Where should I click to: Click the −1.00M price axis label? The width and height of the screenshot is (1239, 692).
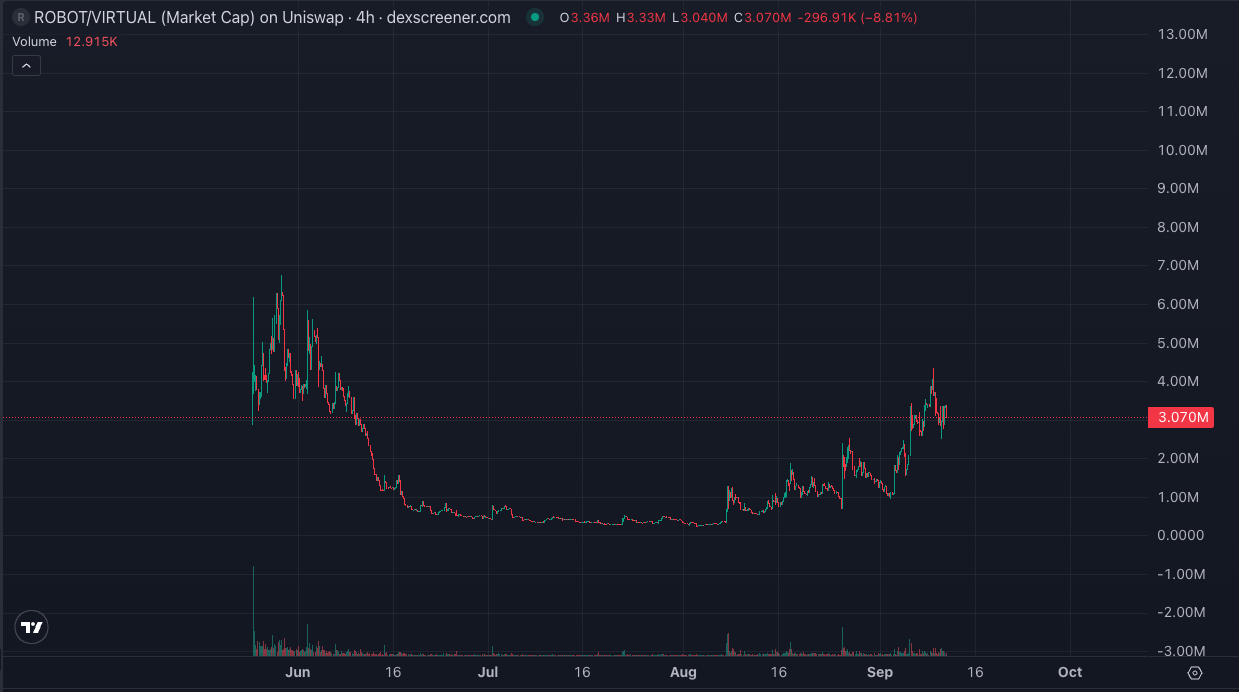1183,574
